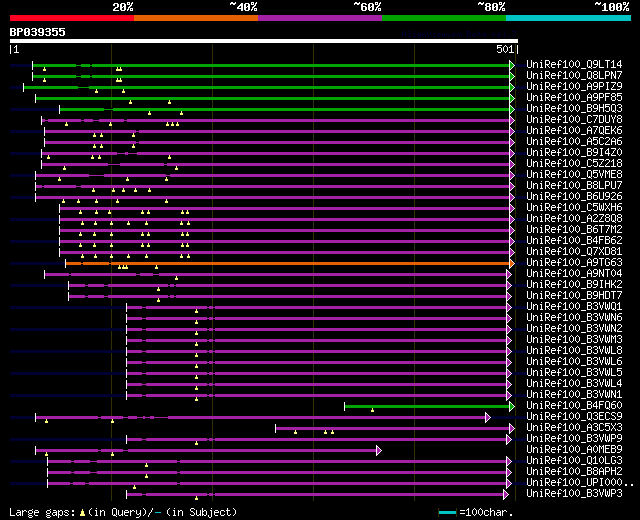Select the UniRef100_B3VWL5 text
Viewport: 640px width, 520px height.
pos(574,373)
